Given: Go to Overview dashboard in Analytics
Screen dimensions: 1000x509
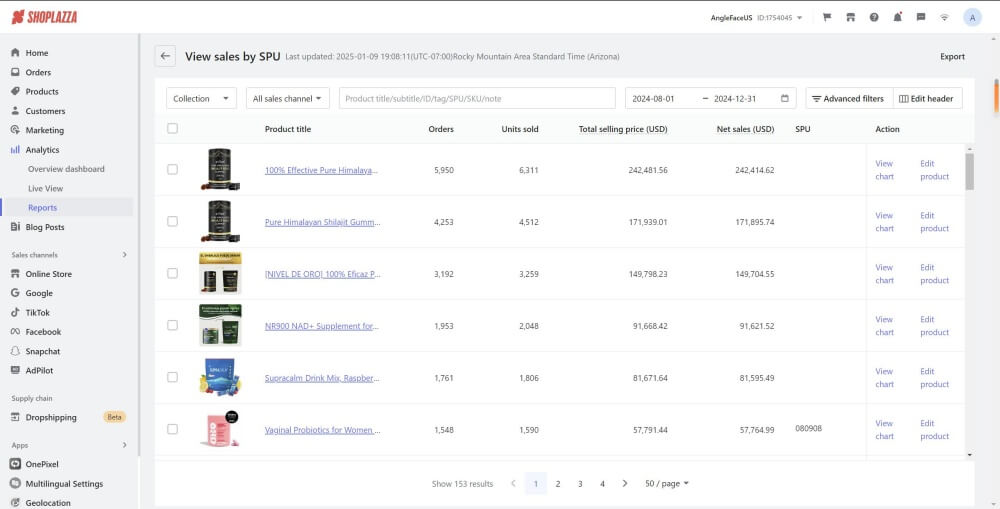Looking at the screenshot, I should tap(66, 169).
